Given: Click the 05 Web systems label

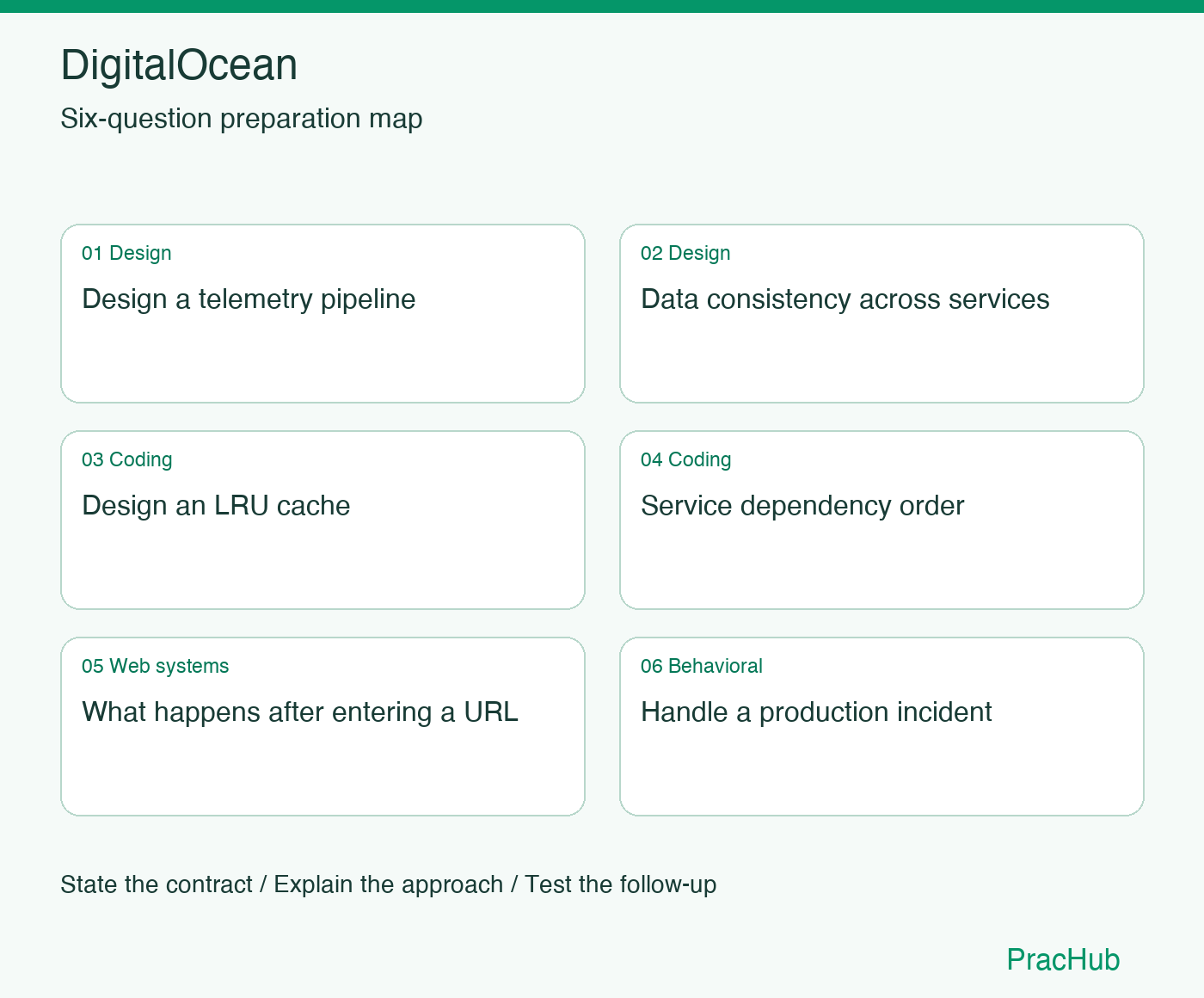Looking at the screenshot, I should tap(156, 666).
